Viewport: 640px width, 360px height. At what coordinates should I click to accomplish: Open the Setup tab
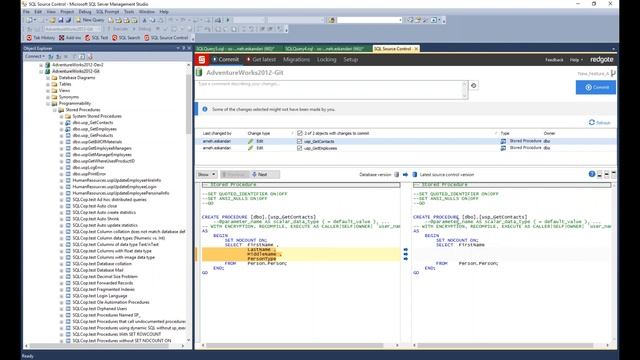tap(350, 60)
